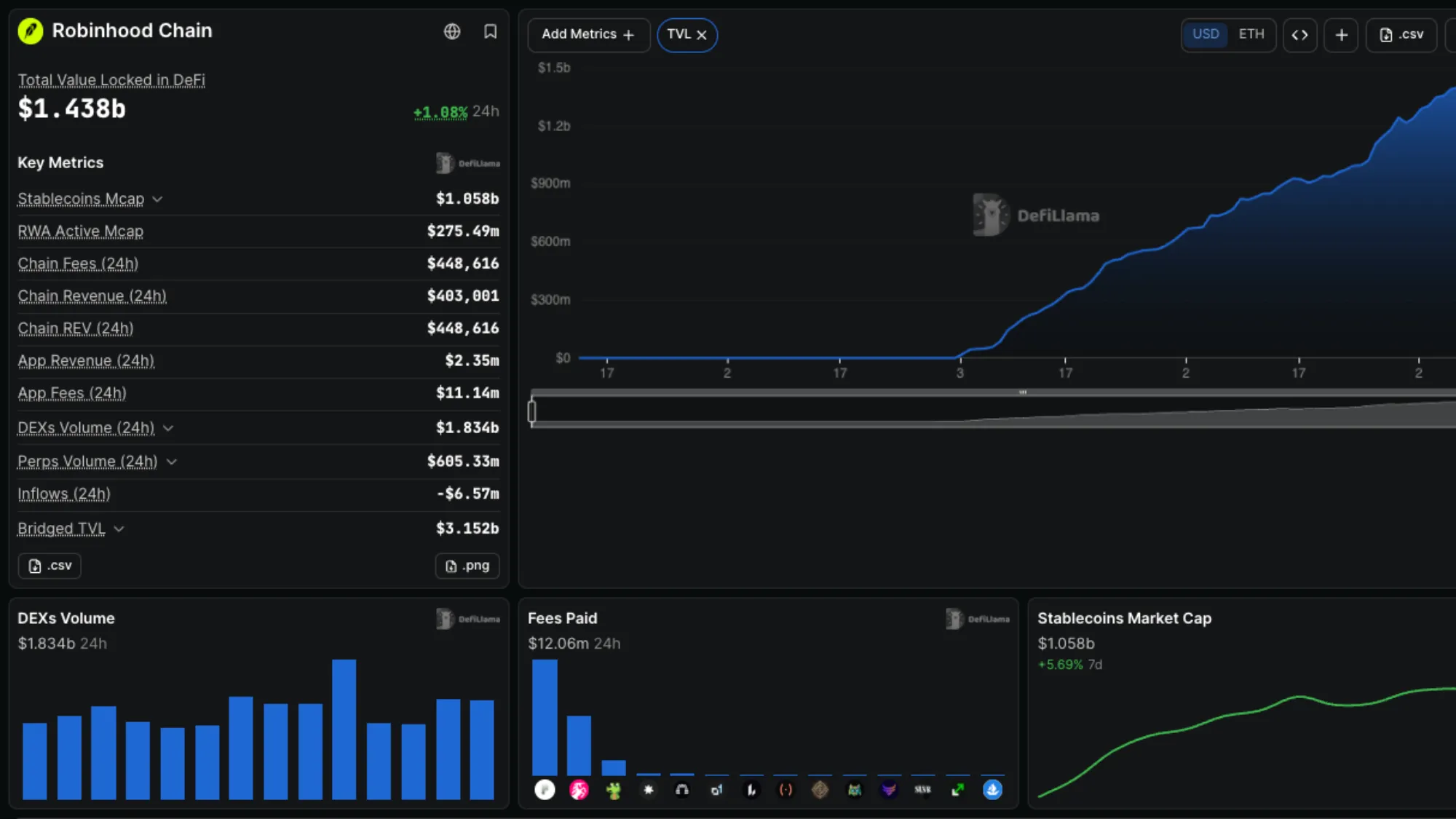Click the SLVR protocol icon
The image size is (1456, 819).
[x=923, y=790]
